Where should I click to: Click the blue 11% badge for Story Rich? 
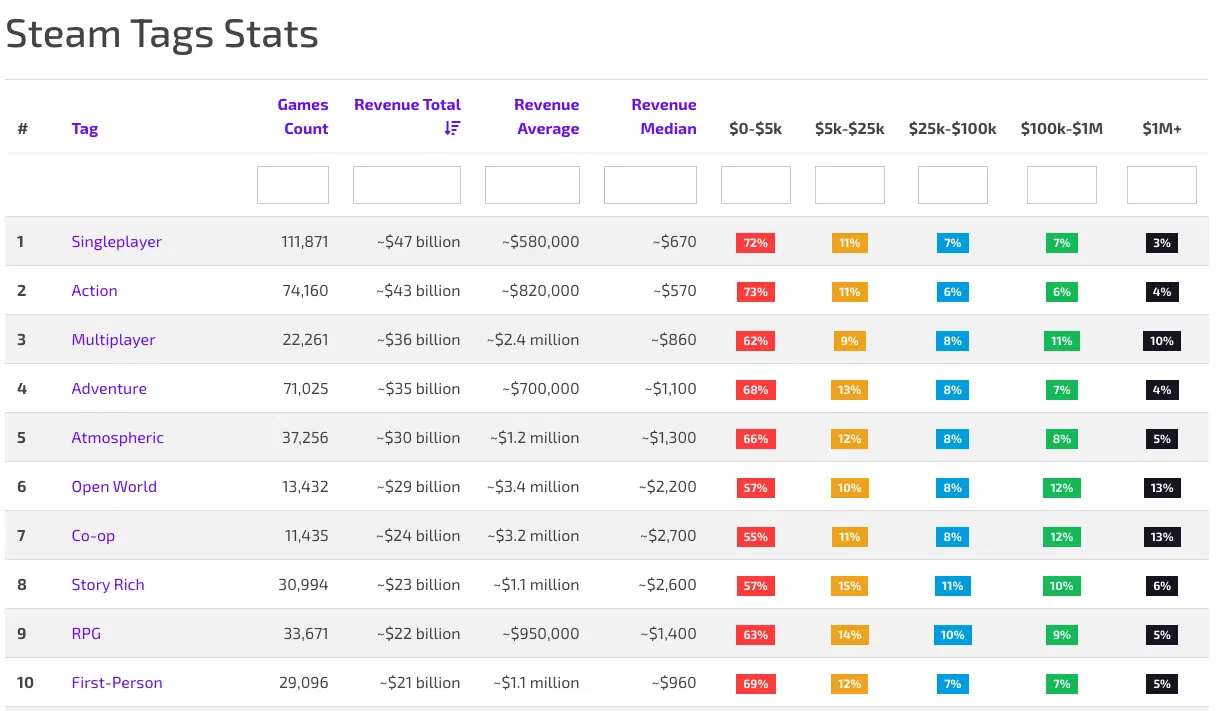(x=953, y=586)
